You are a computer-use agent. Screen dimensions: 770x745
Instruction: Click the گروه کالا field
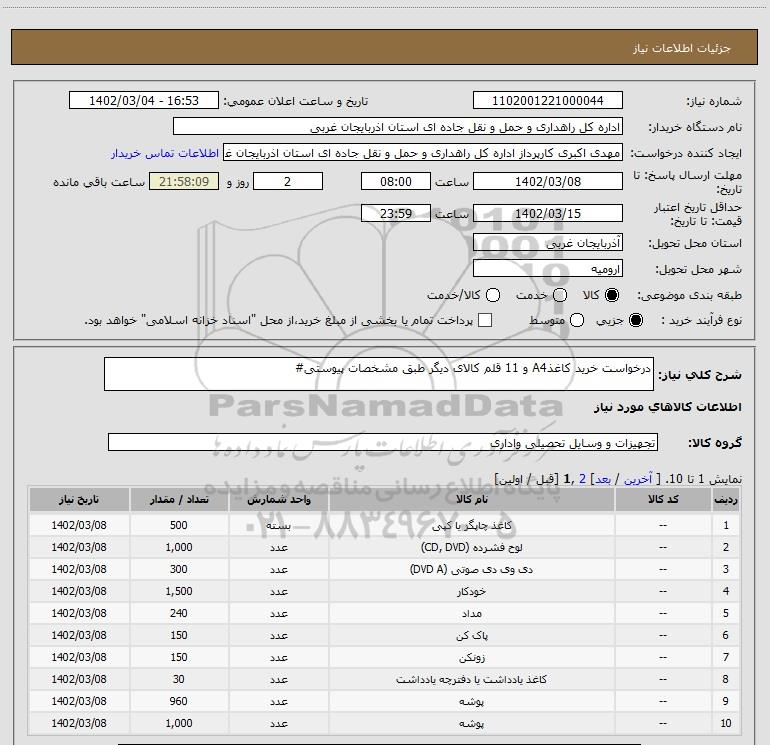383,442
